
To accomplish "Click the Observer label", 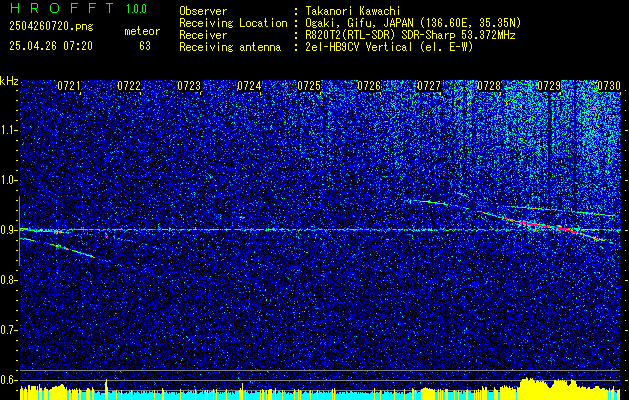I will point(203,11).
